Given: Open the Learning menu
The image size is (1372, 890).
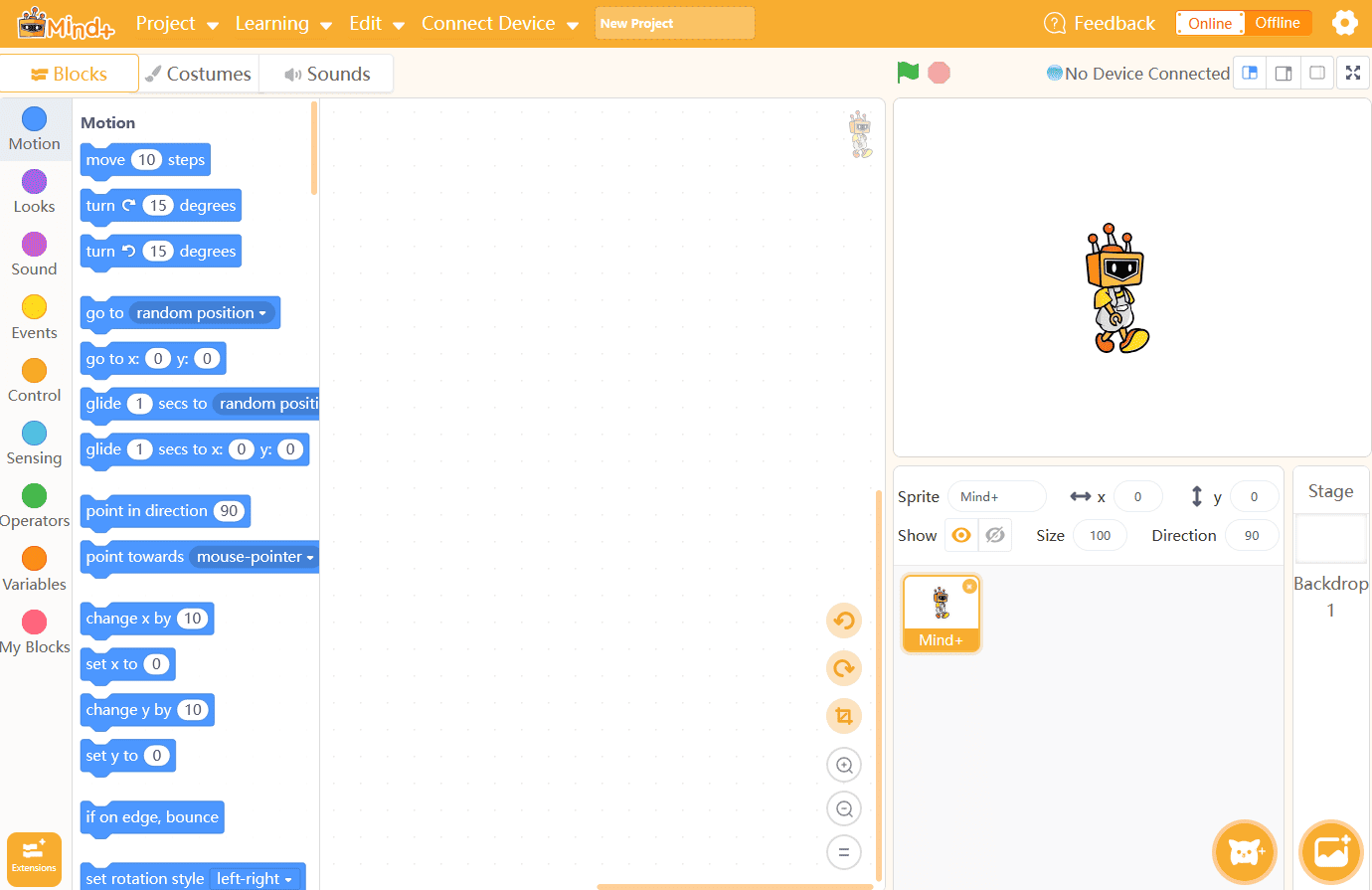Looking at the screenshot, I should point(283,23).
